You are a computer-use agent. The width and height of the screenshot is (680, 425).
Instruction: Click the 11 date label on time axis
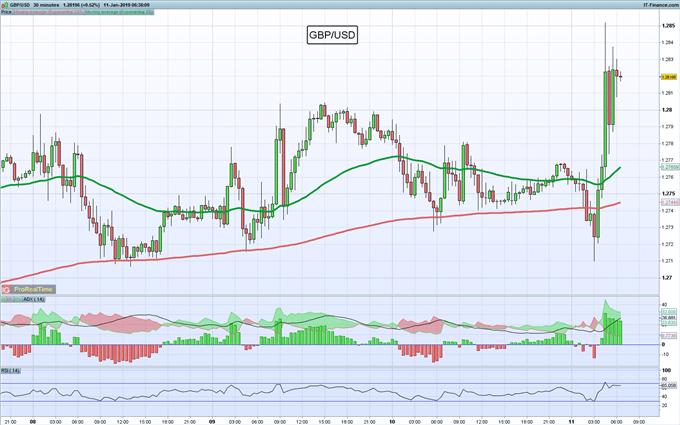572,421
